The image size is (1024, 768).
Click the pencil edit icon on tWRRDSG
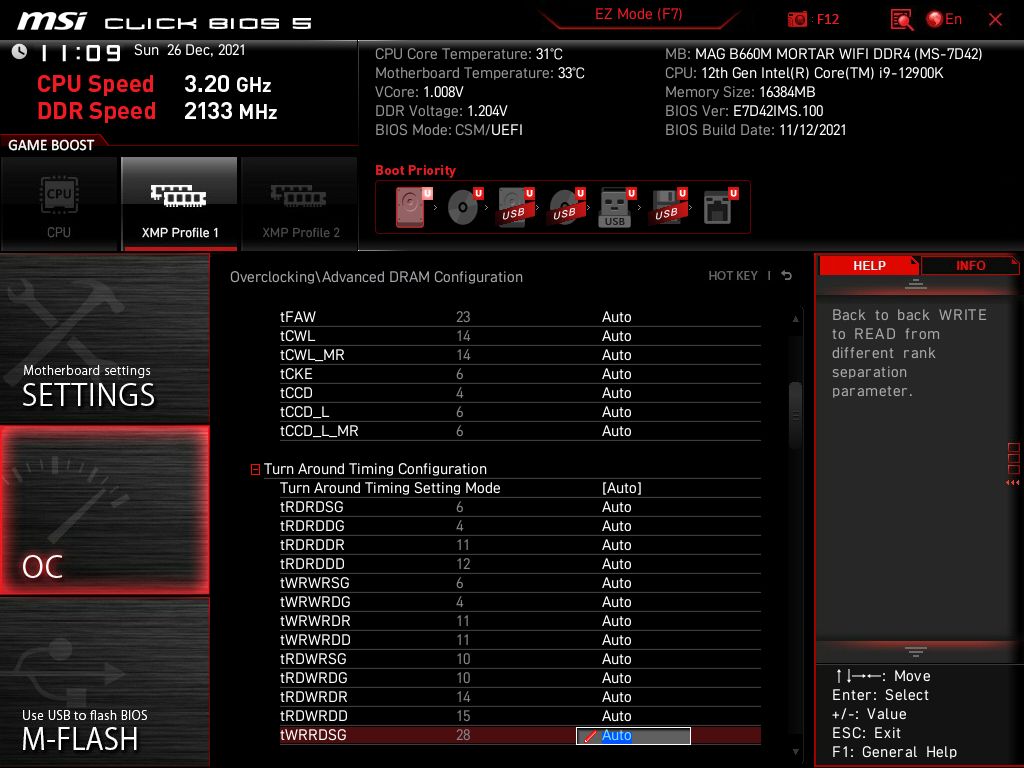click(590, 736)
